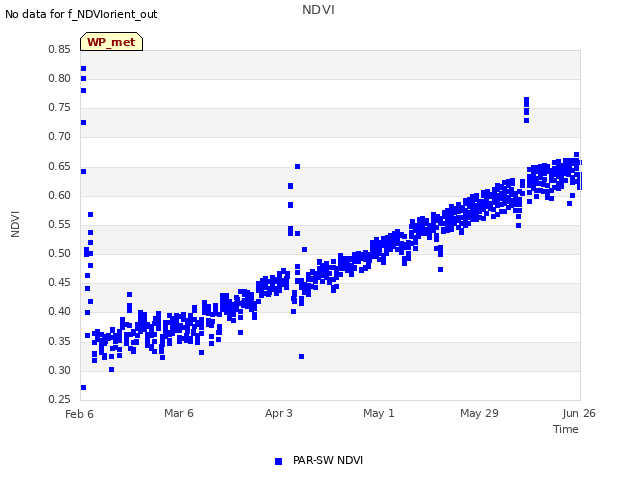Screen dimensions: 640x480
Task: Click the 0.85 y-axis tick label
Action: [59, 49]
